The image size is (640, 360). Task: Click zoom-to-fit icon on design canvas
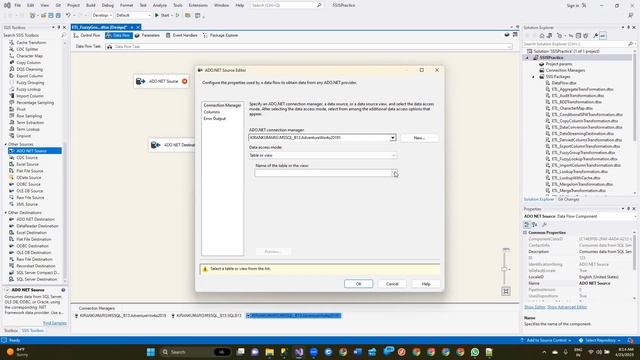point(506,291)
